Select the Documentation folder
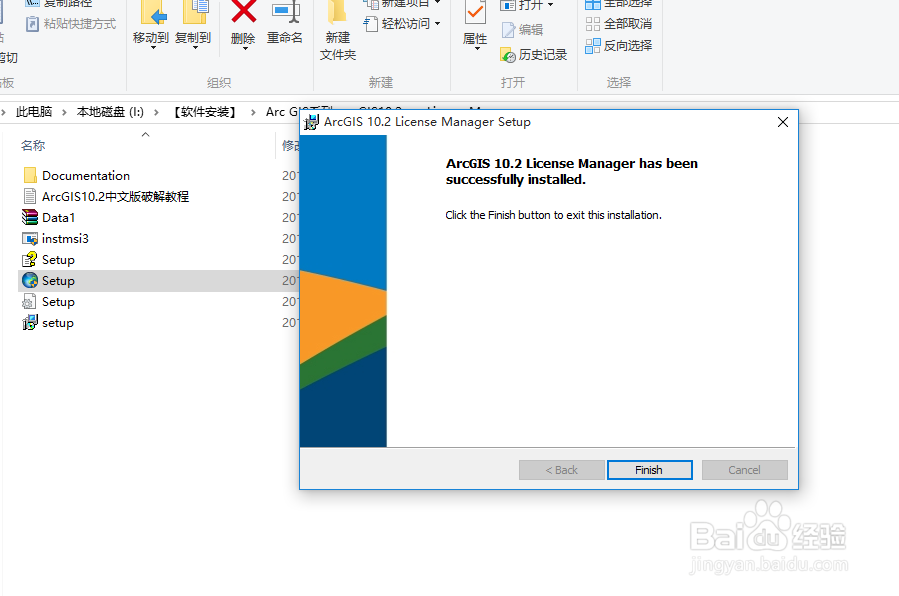Screen dimensions: 899x596 76,175
